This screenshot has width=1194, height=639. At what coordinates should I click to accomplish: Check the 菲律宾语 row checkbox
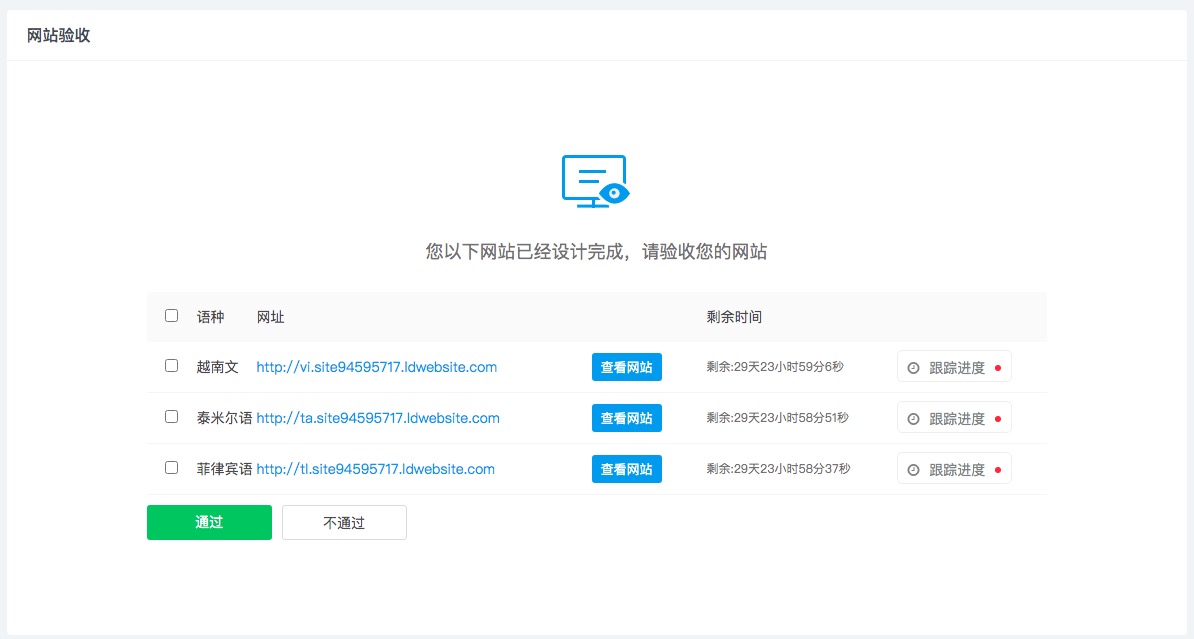point(171,468)
